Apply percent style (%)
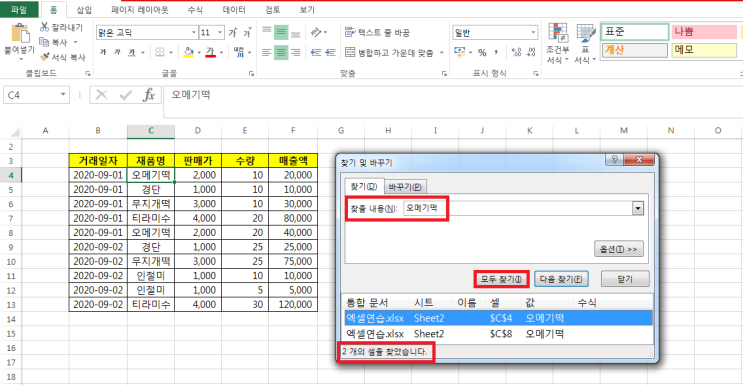743x385 pixels. 482,52
